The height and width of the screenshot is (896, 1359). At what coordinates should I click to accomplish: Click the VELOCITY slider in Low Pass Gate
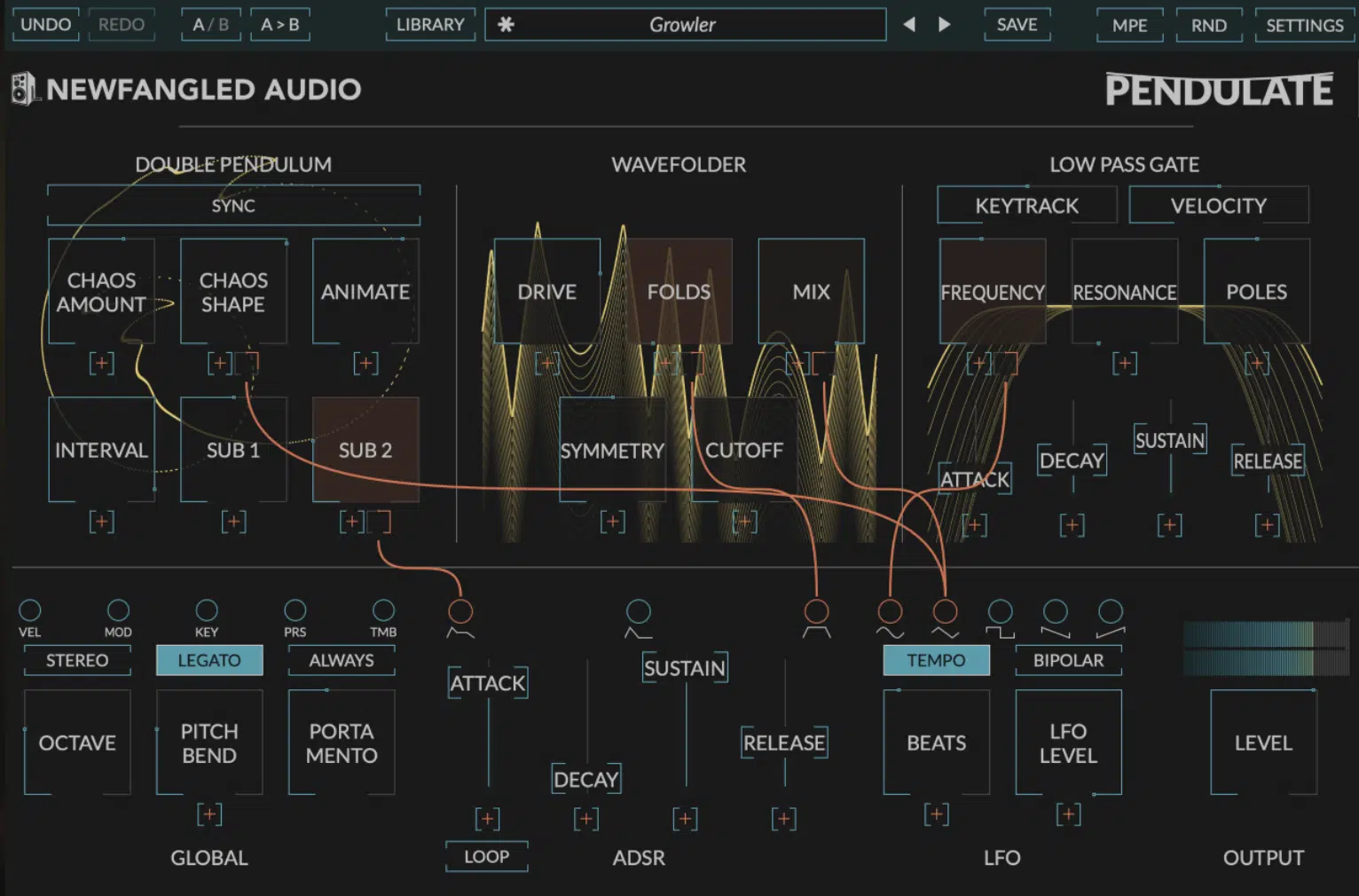1219,206
